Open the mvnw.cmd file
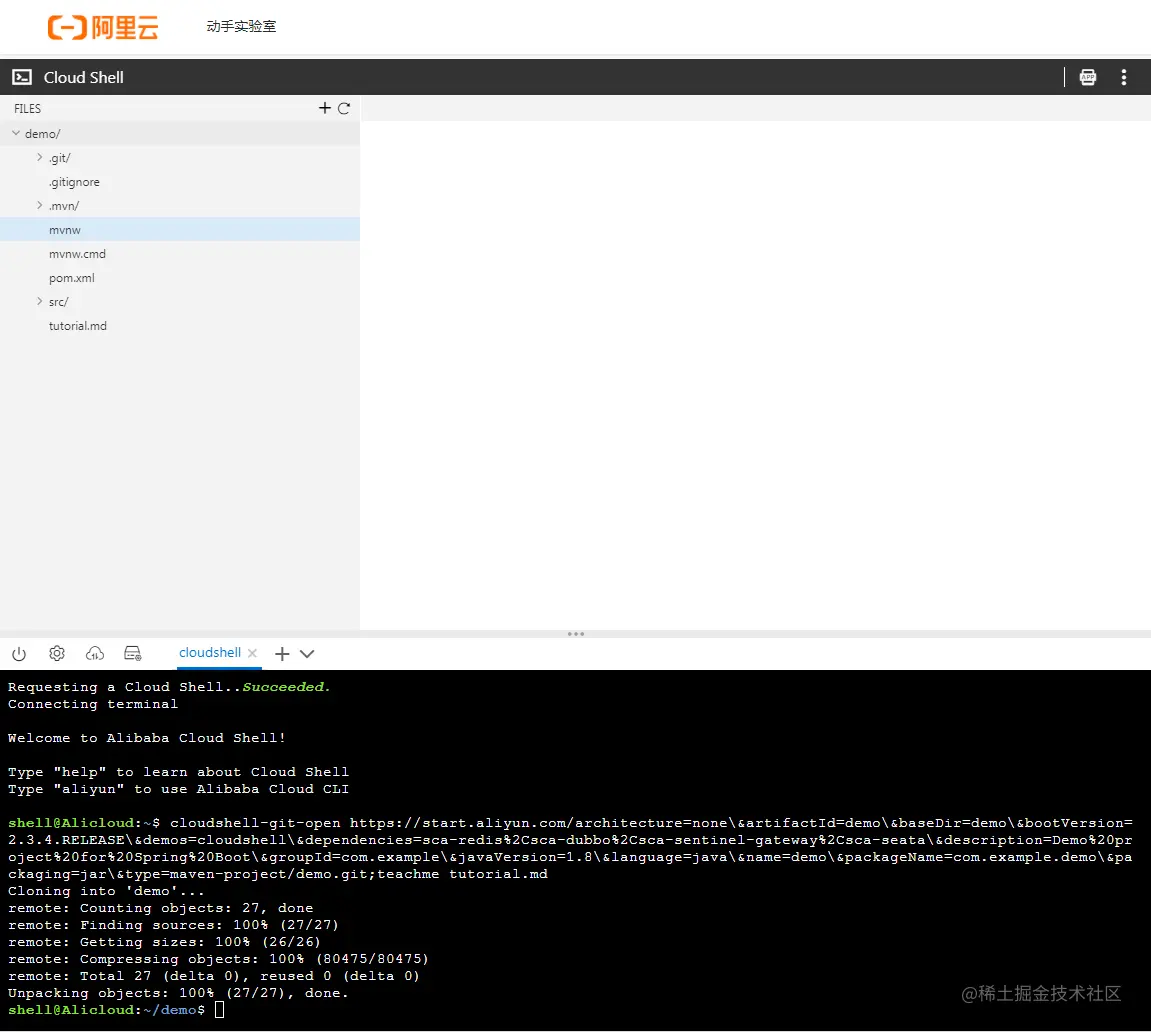1151x1033 pixels. (77, 253)
